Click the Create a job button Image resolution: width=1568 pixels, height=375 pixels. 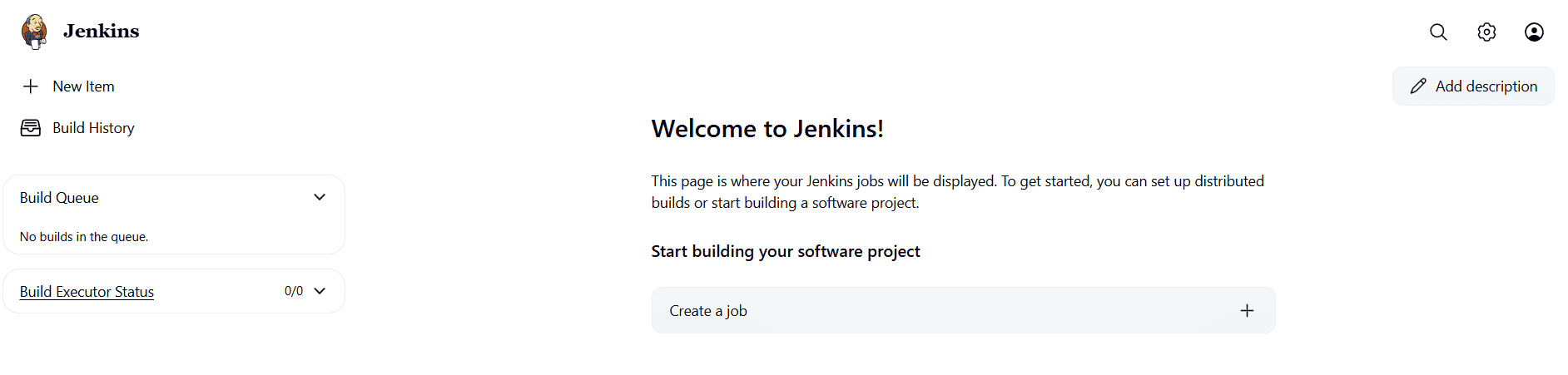(x=963, y=310)
